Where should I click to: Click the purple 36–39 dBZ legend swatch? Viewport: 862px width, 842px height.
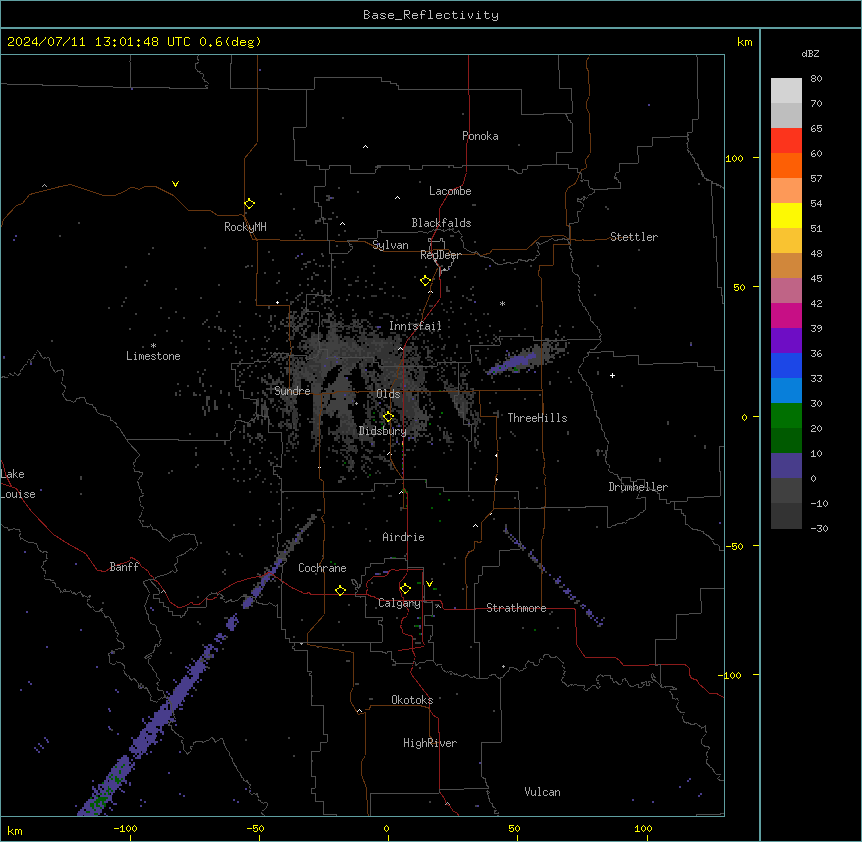coord(786,341)
